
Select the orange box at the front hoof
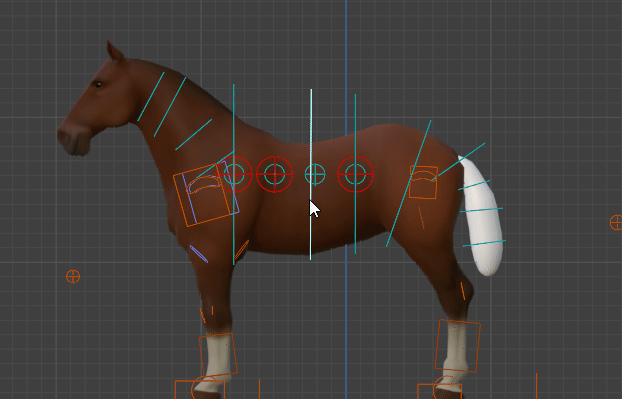(x=200, y=389)
